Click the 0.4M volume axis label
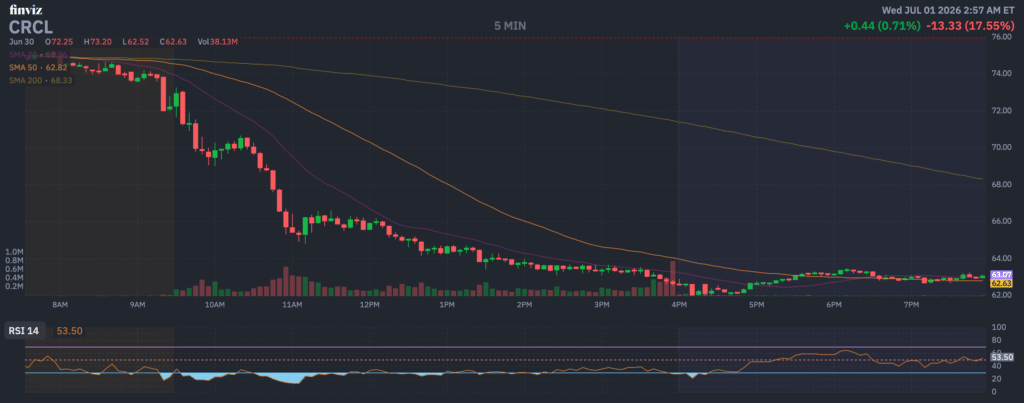The height and width of the screenshot is (403, 1024). [x=14, y=278]
